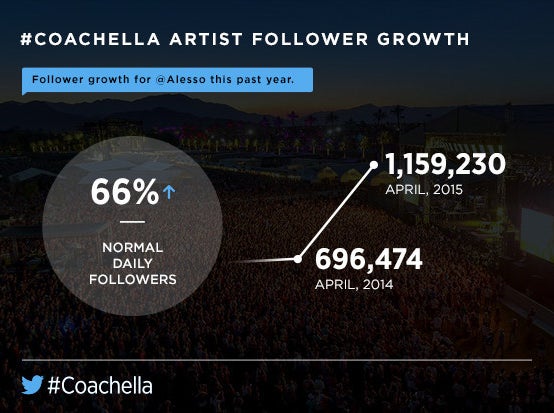Click the @Alesso handle in banner
This screenshot has width=554, height=413.
tap(181, 79)
